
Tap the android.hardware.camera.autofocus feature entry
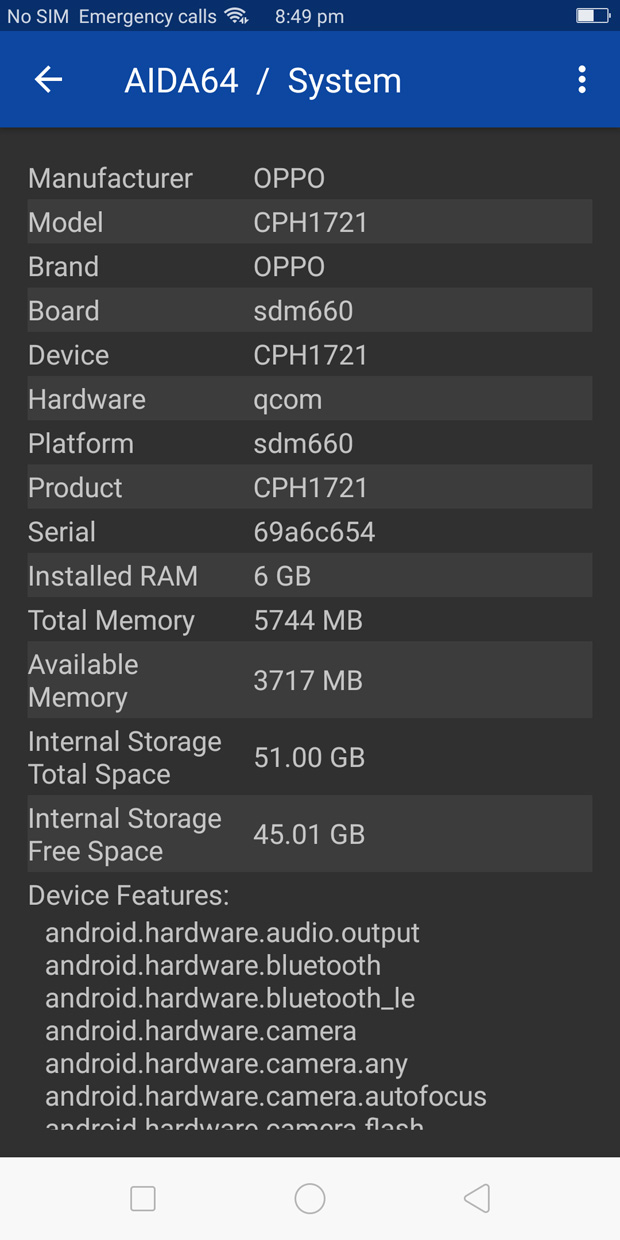pyautogui.click(x=266, y=1096)
